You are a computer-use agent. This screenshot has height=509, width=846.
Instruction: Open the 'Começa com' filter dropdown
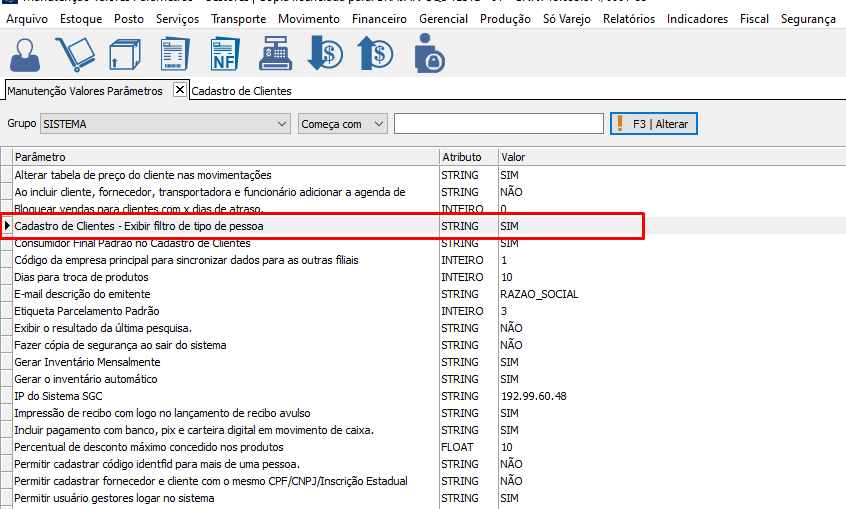pos(378,124)
